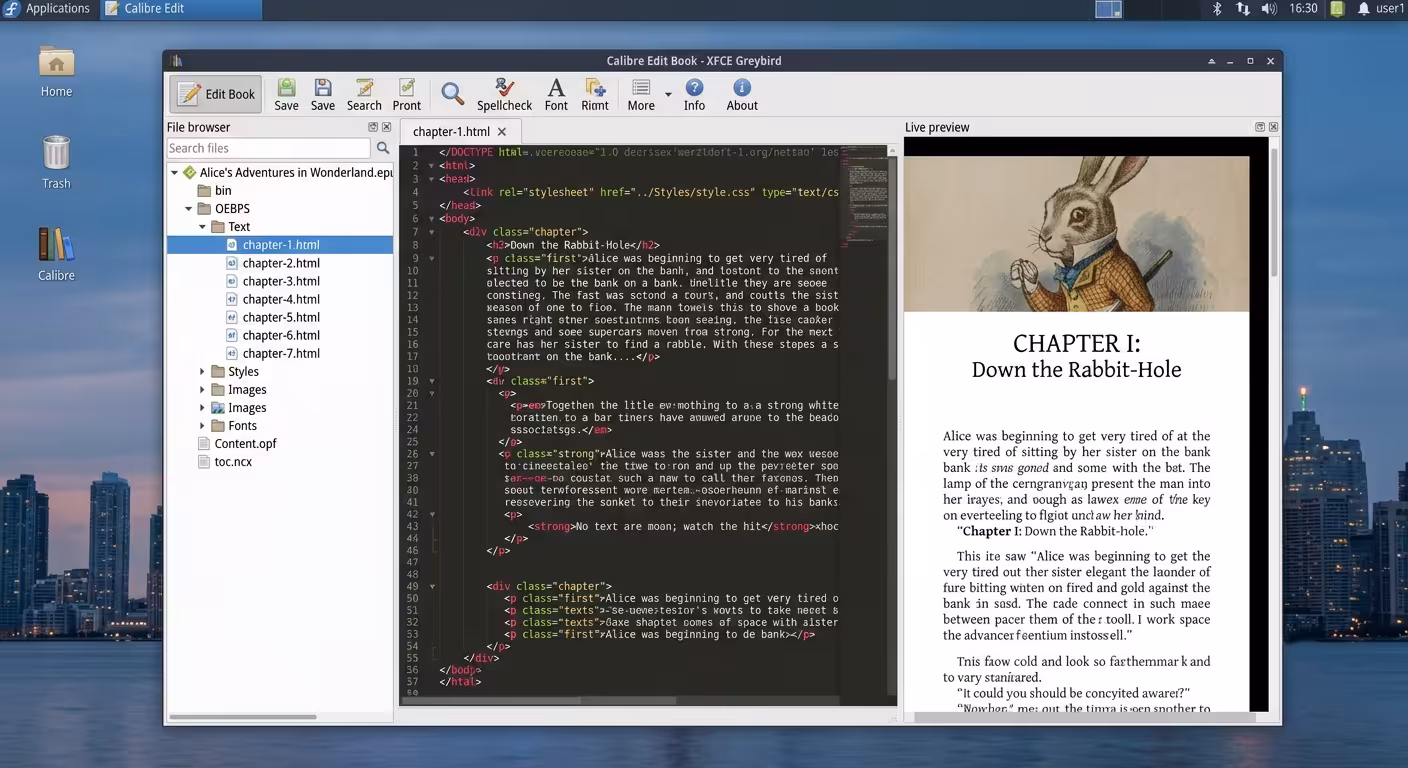This screenshot has height=768, width=1408.
Task: Select Content.opf in the file browser
Action: [x=245, y=444]
